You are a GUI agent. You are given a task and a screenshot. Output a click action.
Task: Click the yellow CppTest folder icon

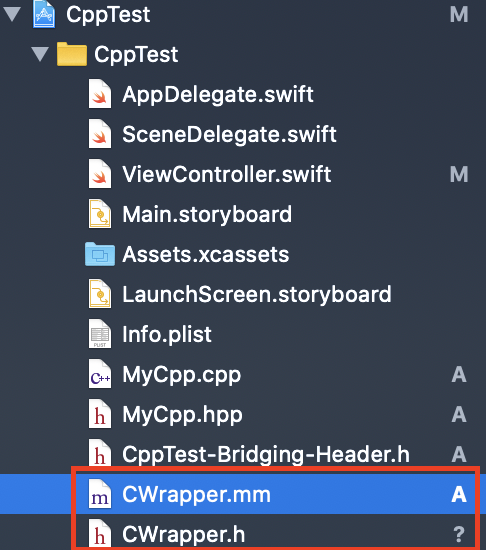click(72, 54)
